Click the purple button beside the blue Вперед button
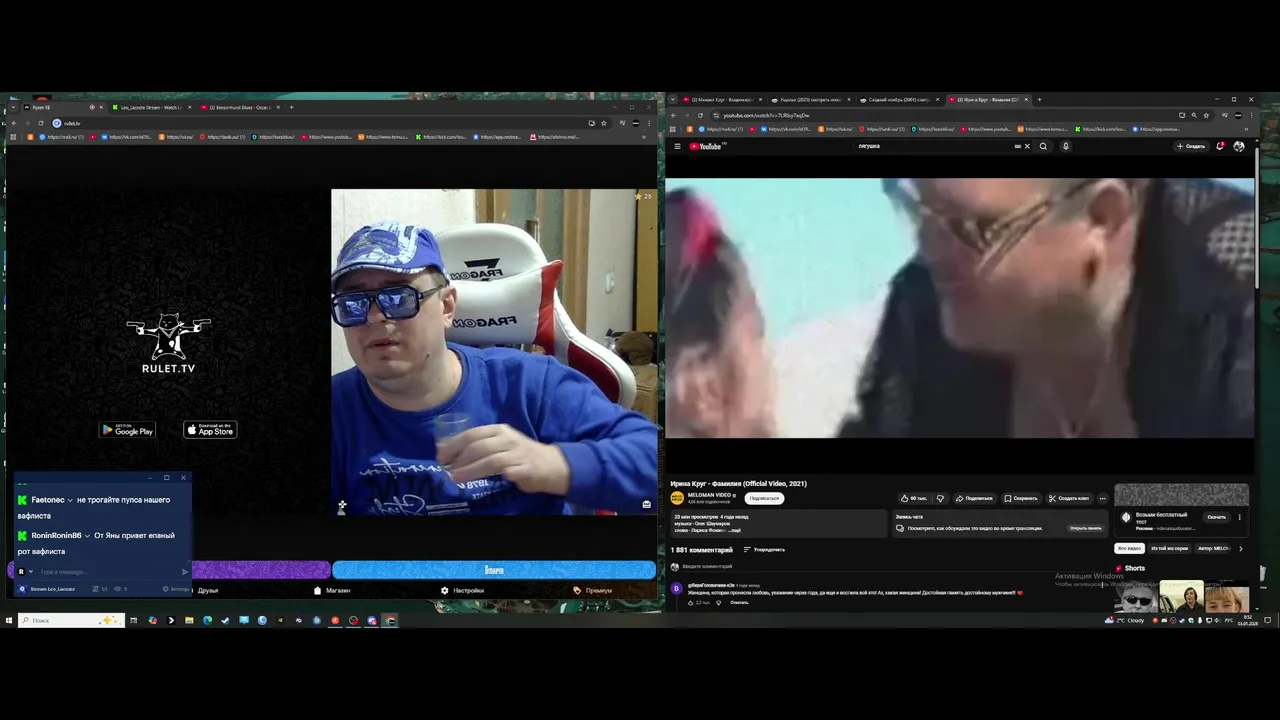This screenshot has height=720, width=1280. tap(260, 570)
